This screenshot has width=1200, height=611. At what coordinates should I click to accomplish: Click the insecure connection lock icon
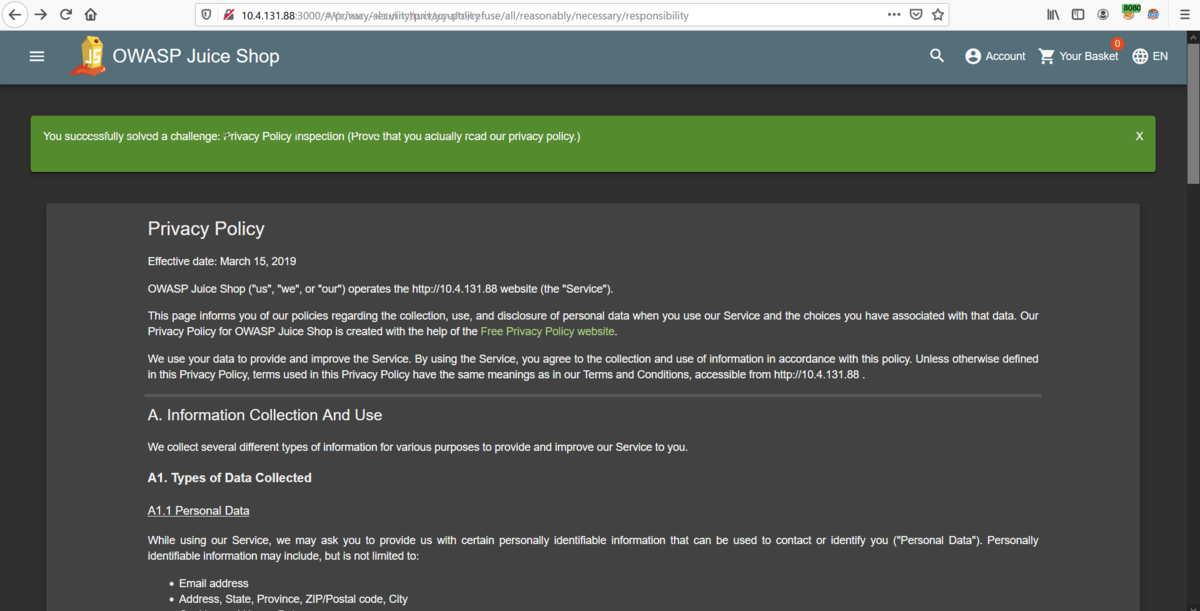click(228, 15)
